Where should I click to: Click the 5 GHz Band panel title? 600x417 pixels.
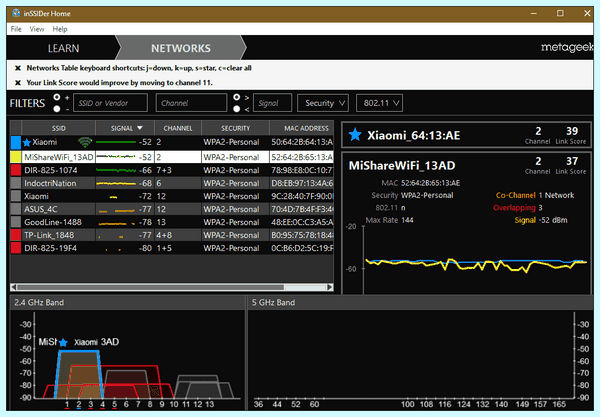click(273, 303)
